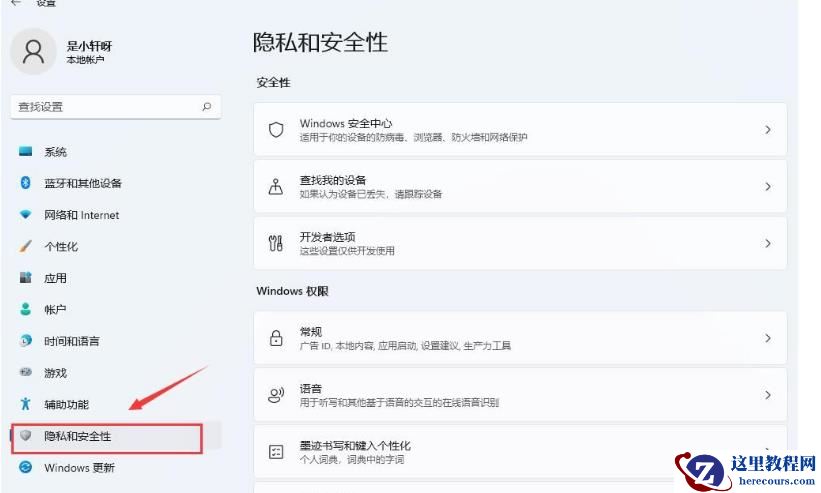Expand 查找我的设备 chevron
821x493 pixels.
pos(768,186)
